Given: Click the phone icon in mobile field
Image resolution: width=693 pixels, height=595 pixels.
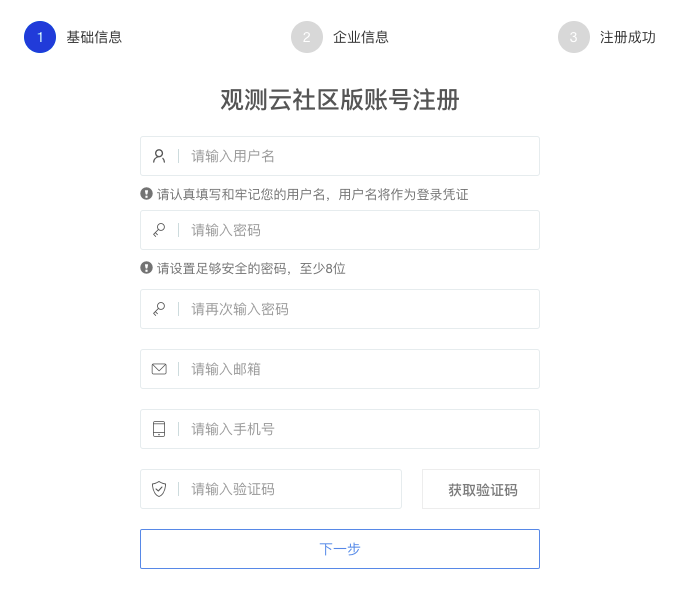Looking at the screenshot, I should point(159,429).
